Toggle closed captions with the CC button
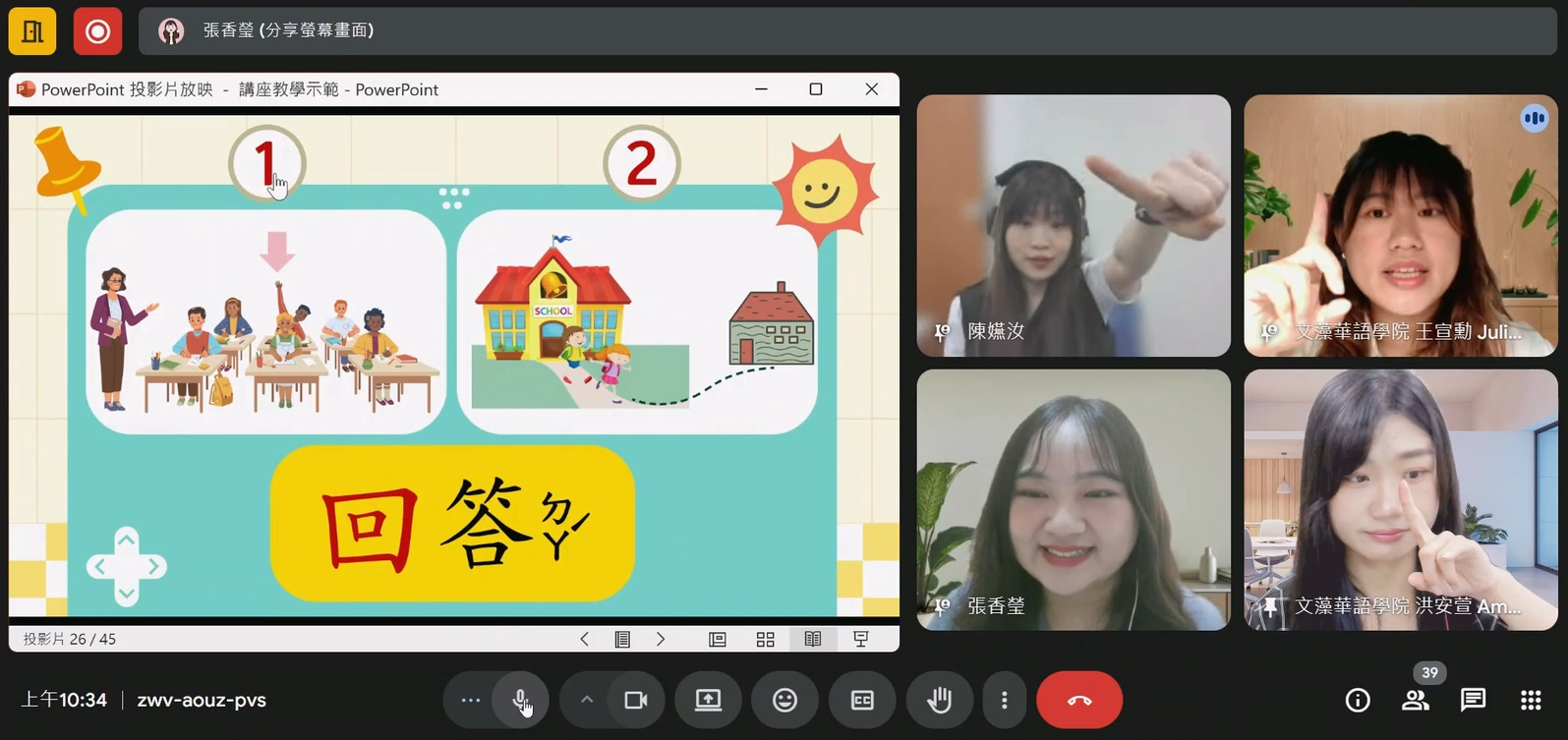Viewport: 1568px width, 740px height. [862, 700]
